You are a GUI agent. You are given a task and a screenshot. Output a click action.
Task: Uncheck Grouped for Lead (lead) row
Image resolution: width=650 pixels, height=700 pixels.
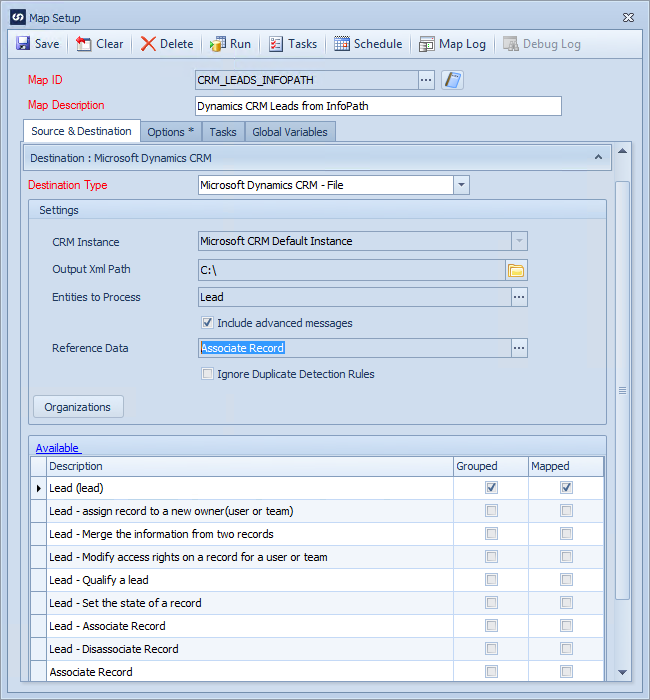(x=492, y=488)
